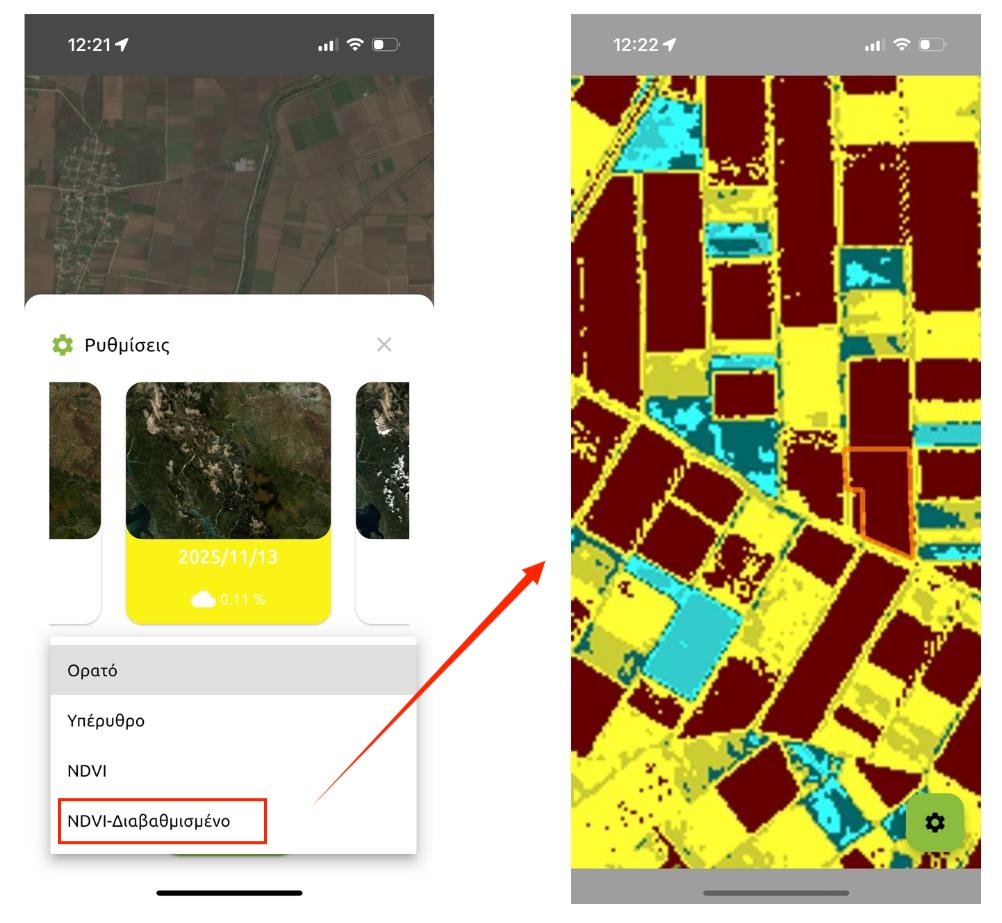Choose Υπέρυθρο from the layer dropdown

pyautogui.click(x=232, y=720)
